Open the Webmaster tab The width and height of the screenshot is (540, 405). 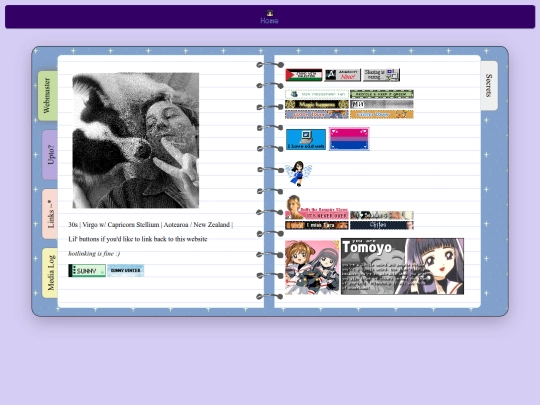48,96
